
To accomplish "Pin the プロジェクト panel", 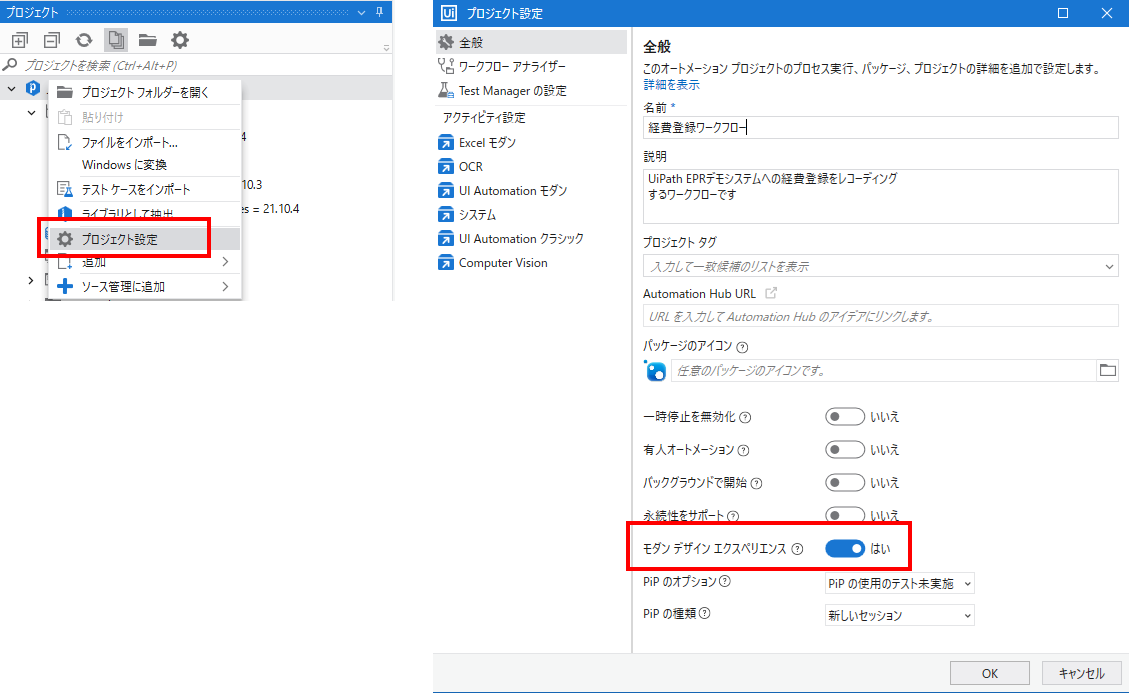I will click(x=379, y=12).
